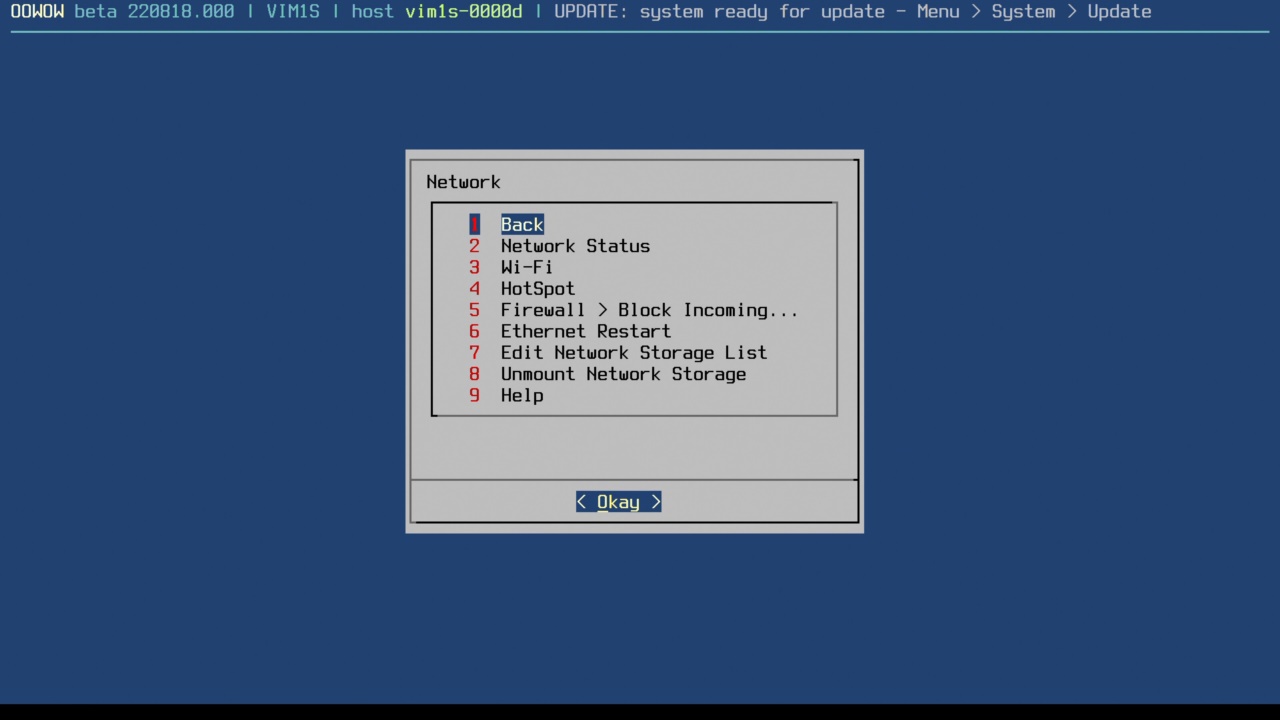Screen dimensions: 1280x720
Task: Click the OOWOW label in header
Action: click(37, 12)
